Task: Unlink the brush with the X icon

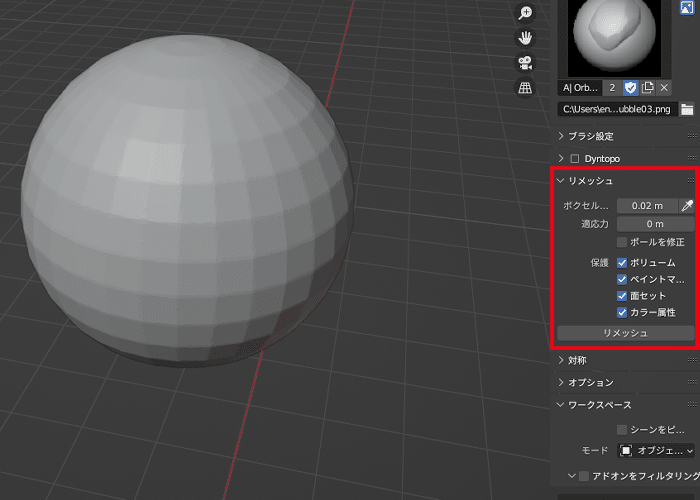Action: click(x=664, y=88)
